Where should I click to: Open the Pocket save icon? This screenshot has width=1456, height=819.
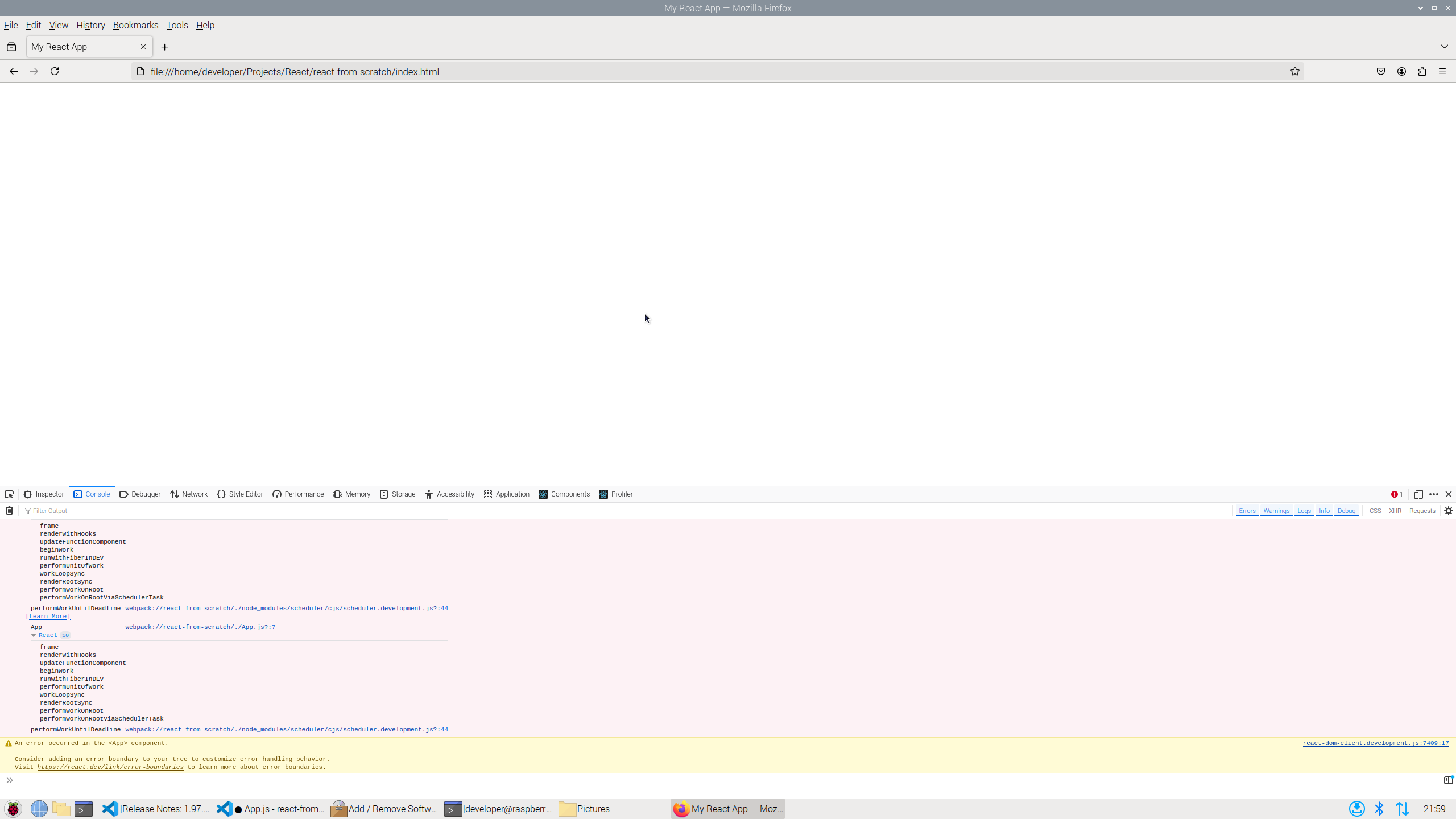[1381, 71]
